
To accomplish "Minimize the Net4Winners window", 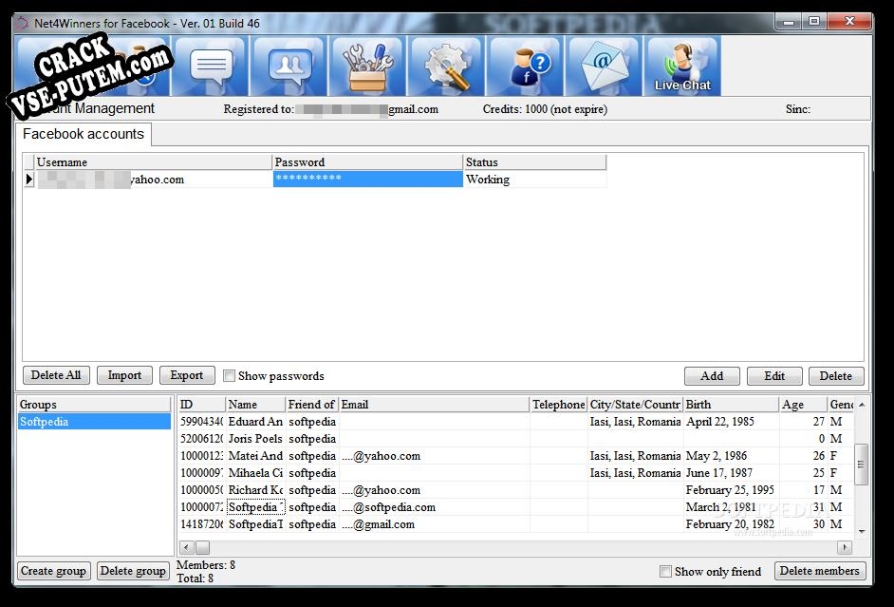I will [789, 22].
